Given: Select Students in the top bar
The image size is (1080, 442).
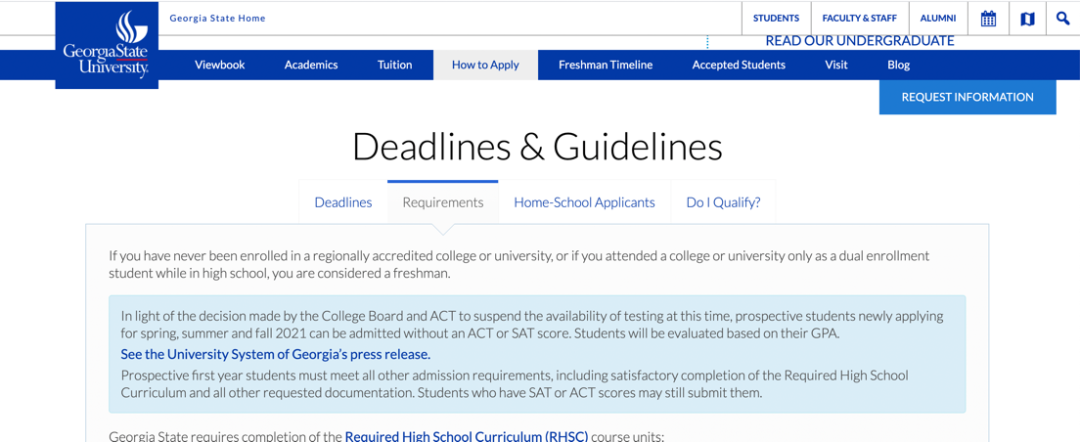Looking at the screenshot, I should coord(776,18).
